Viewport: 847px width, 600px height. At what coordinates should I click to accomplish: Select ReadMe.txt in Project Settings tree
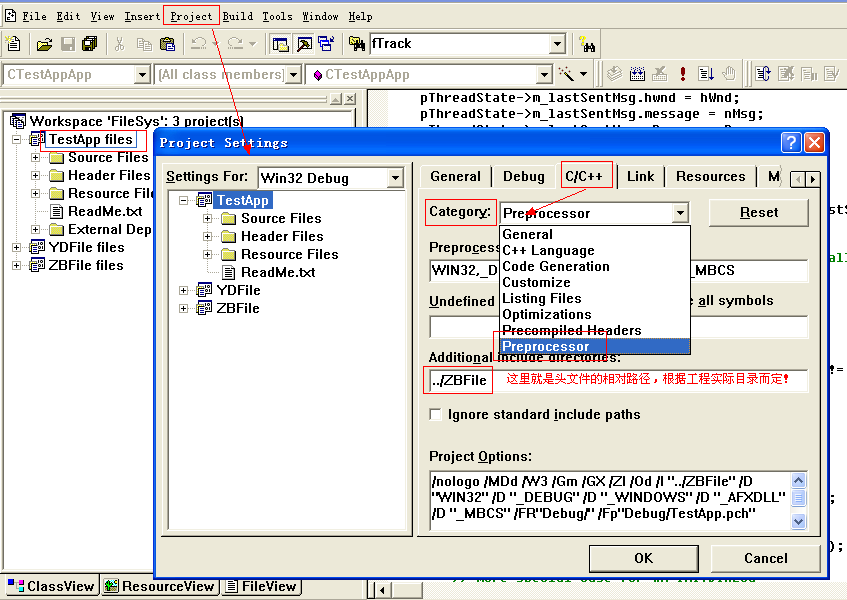278,272
